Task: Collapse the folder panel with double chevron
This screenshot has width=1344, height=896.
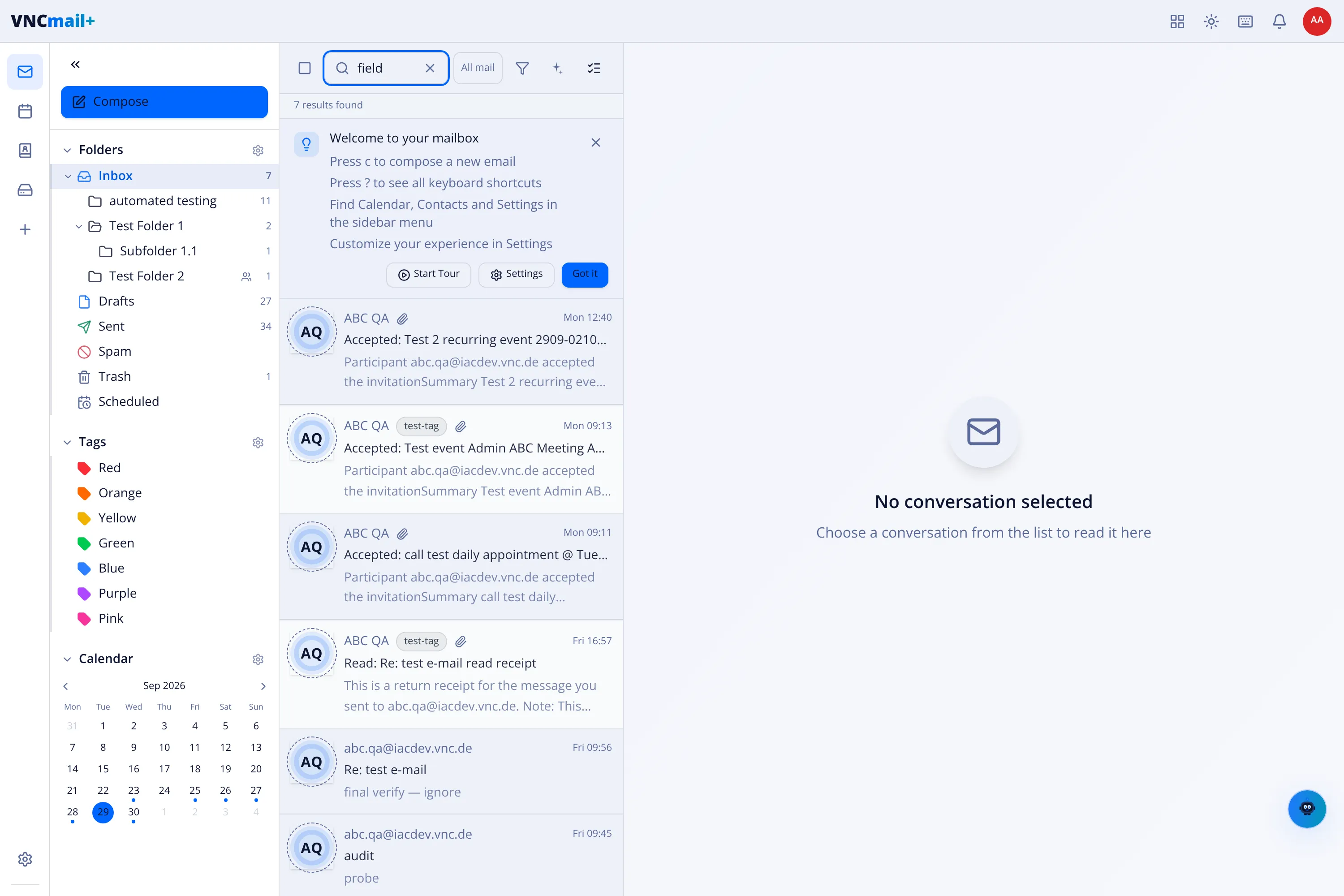Action: click(75, 65)
